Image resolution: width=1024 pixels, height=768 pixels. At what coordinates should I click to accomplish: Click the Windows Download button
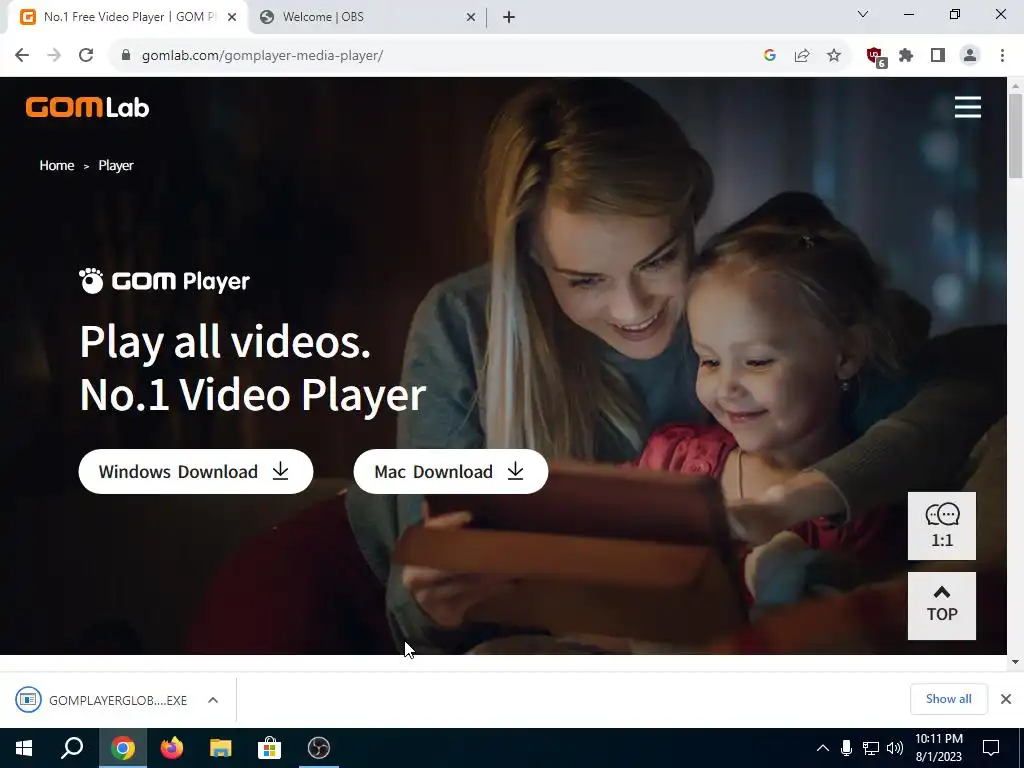point(196,472)
